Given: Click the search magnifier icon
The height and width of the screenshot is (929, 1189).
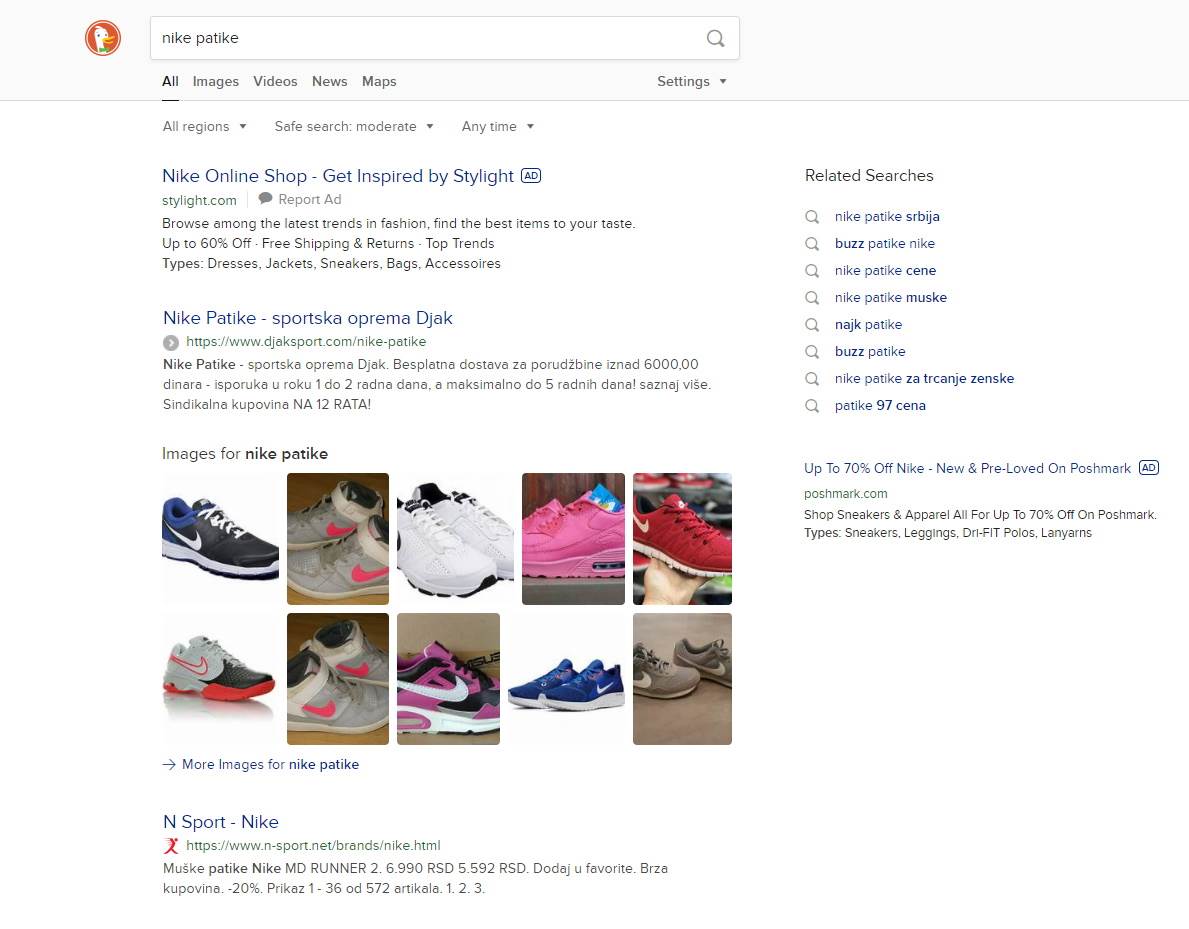Looking at the screenshot, I should click(715, 38).
